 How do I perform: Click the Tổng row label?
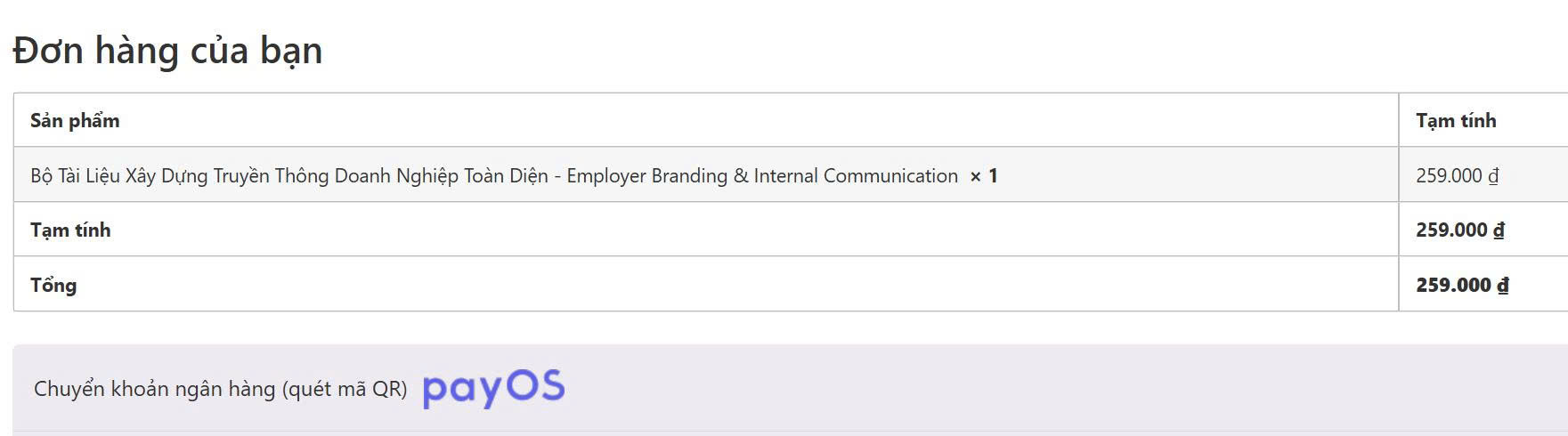tap(53, 286)
